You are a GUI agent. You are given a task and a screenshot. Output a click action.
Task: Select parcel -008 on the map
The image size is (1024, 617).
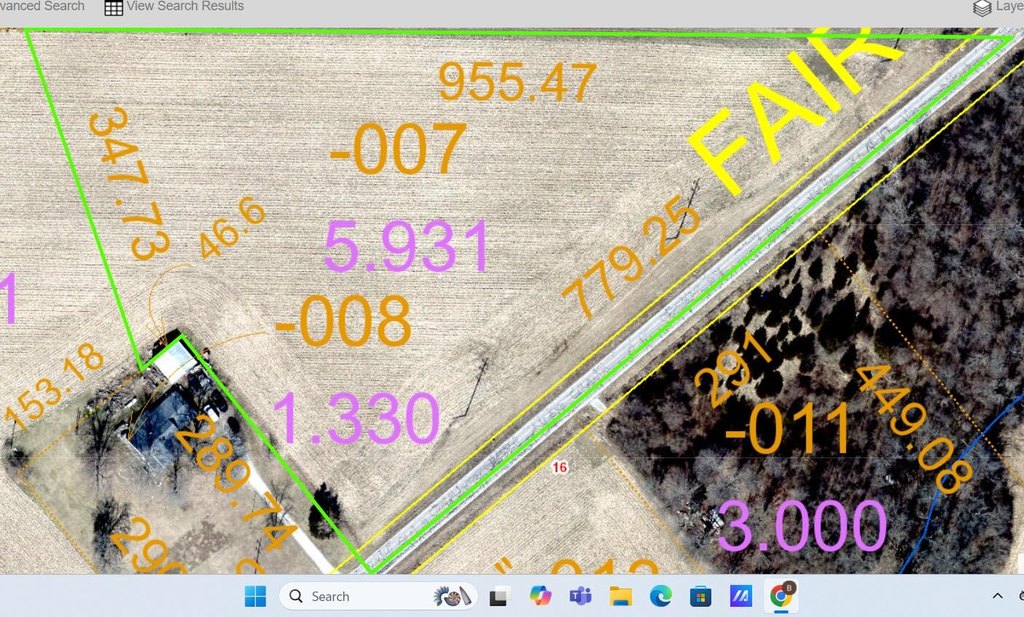coord(342,321)
